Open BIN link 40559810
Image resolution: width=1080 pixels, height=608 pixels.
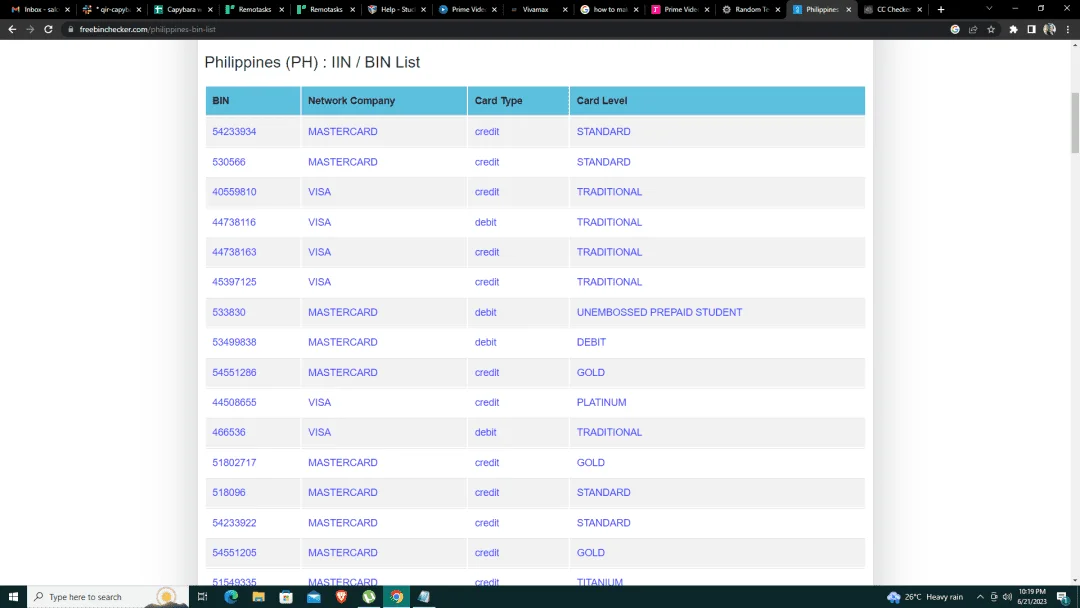(x=234, y=191)
